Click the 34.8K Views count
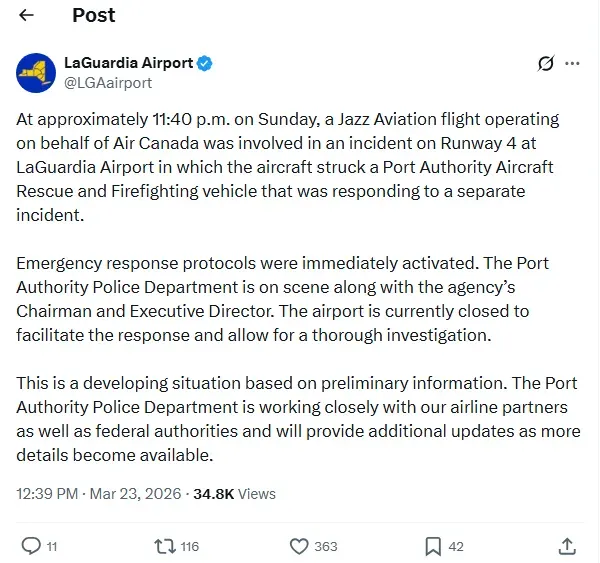 [234, 494]
